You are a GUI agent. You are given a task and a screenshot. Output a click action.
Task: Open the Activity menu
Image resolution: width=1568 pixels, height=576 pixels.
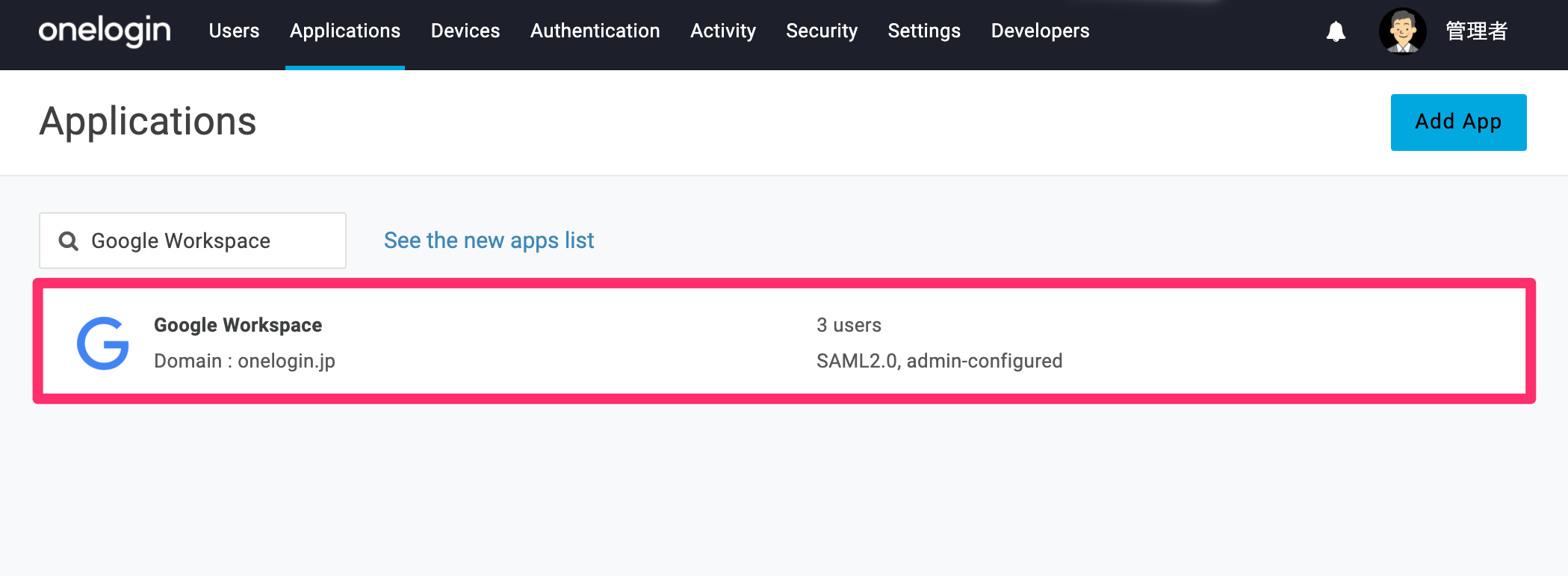point(723,31)
